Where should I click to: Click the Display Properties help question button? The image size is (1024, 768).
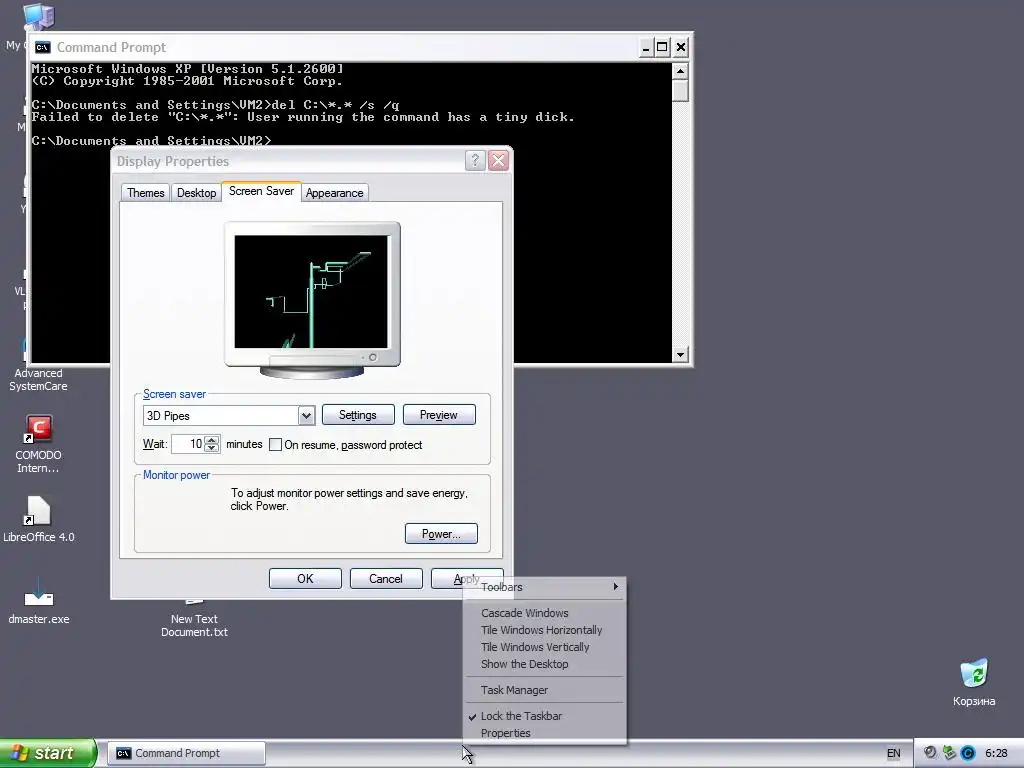tap(475, 161)
